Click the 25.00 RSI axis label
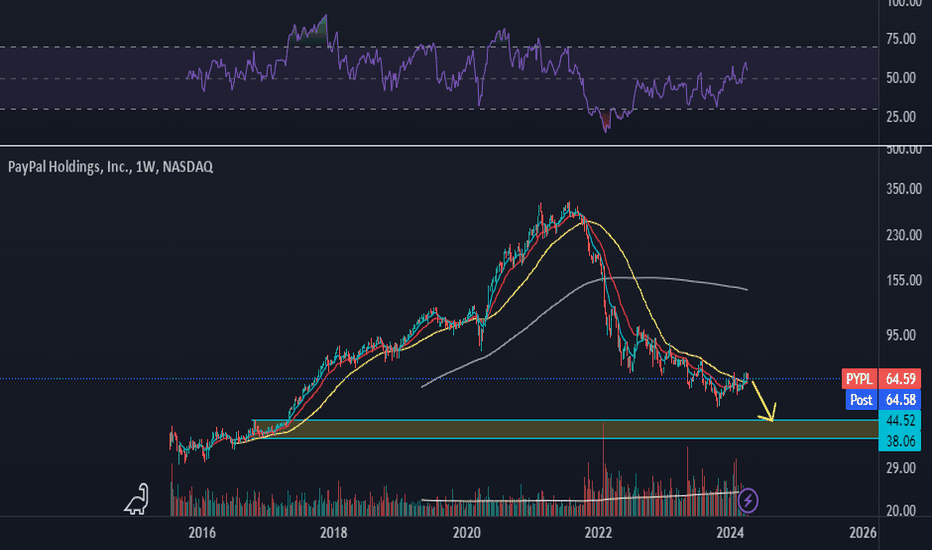The image size is (932, 550). [901, 117]
